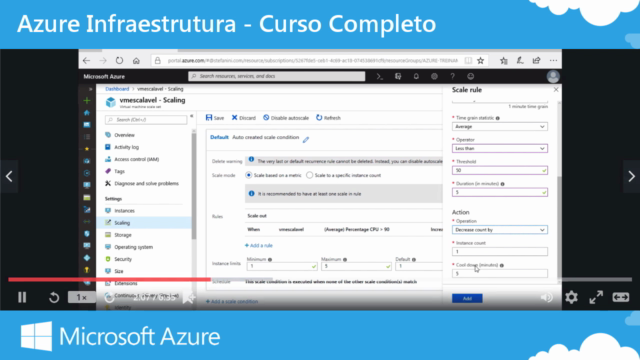Click browser refresh icon
The width and height of the screenshot is (640, 360).
(x=119, y=61)
